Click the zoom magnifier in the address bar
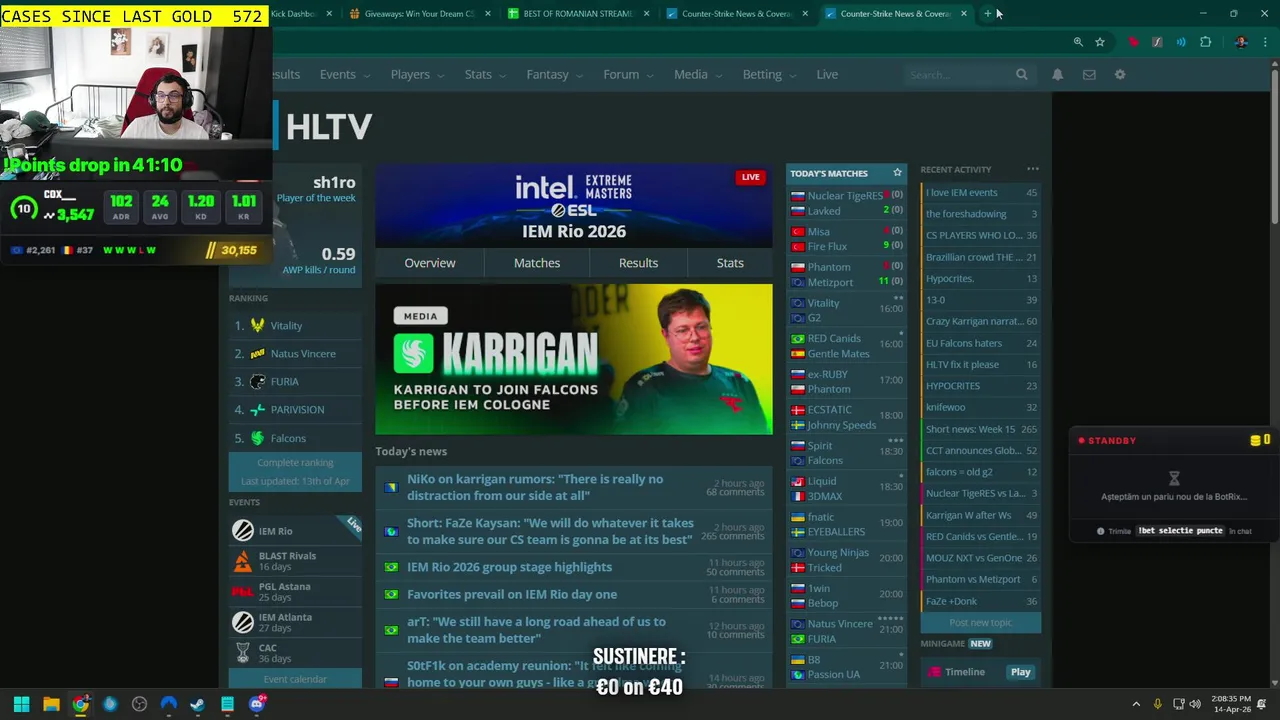Screen dimensions: 1280x720 [x=1078, y=42]
